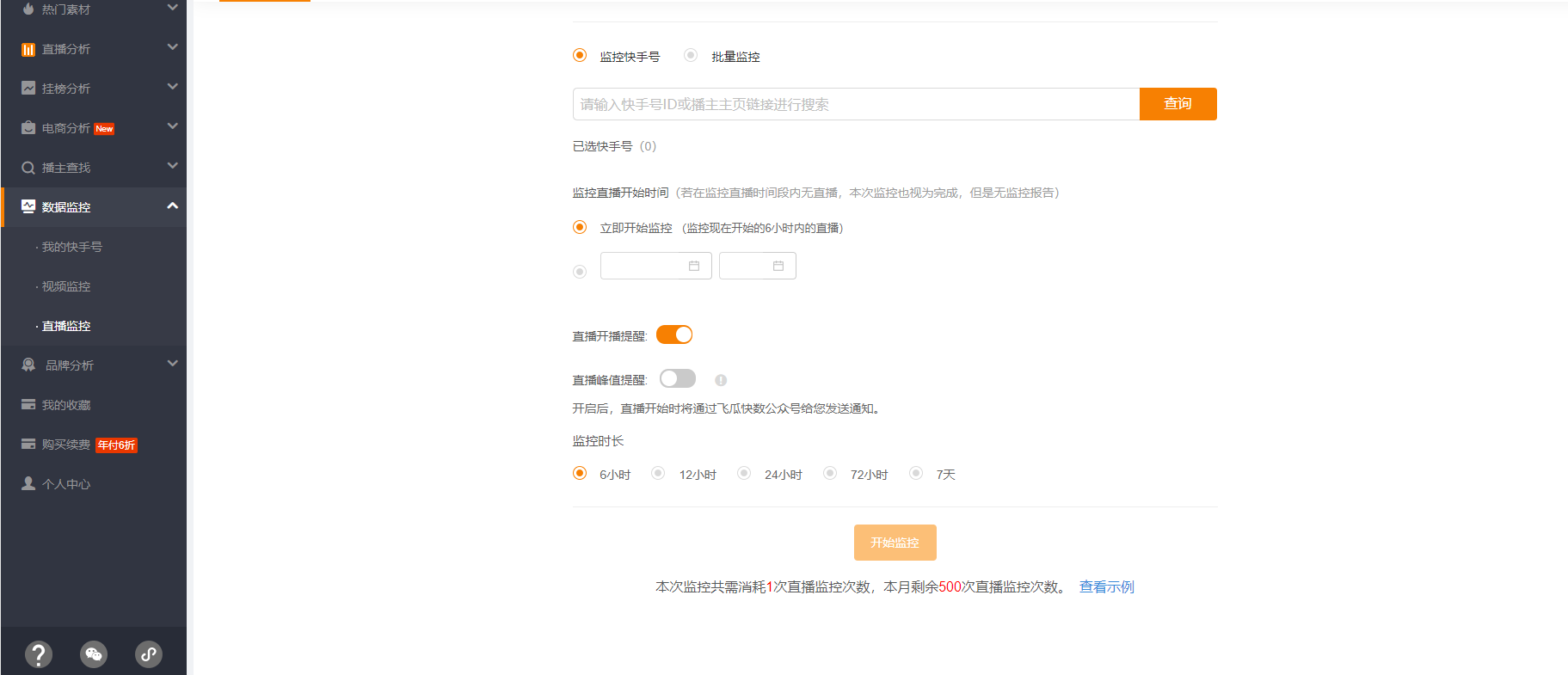Screen dimensions: 1568x675
Task: Expand 播主查找 menu chevron
Action: [172, 166]
